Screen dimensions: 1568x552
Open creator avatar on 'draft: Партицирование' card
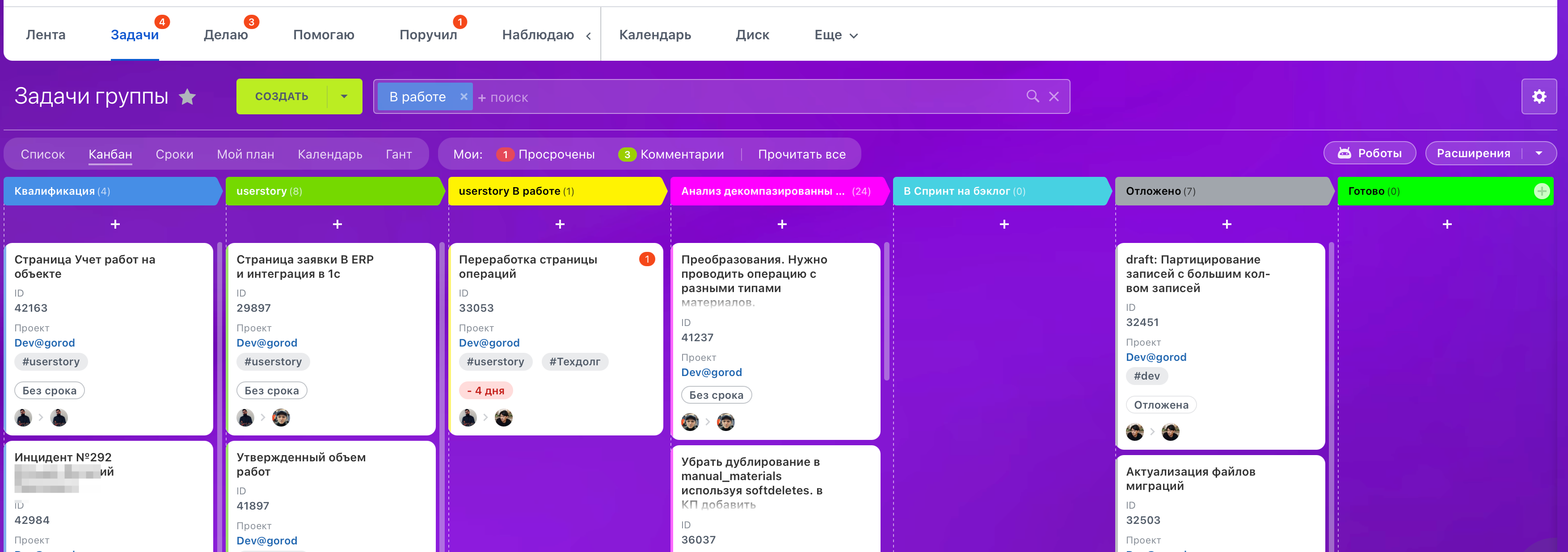(x=1134, y=431)
